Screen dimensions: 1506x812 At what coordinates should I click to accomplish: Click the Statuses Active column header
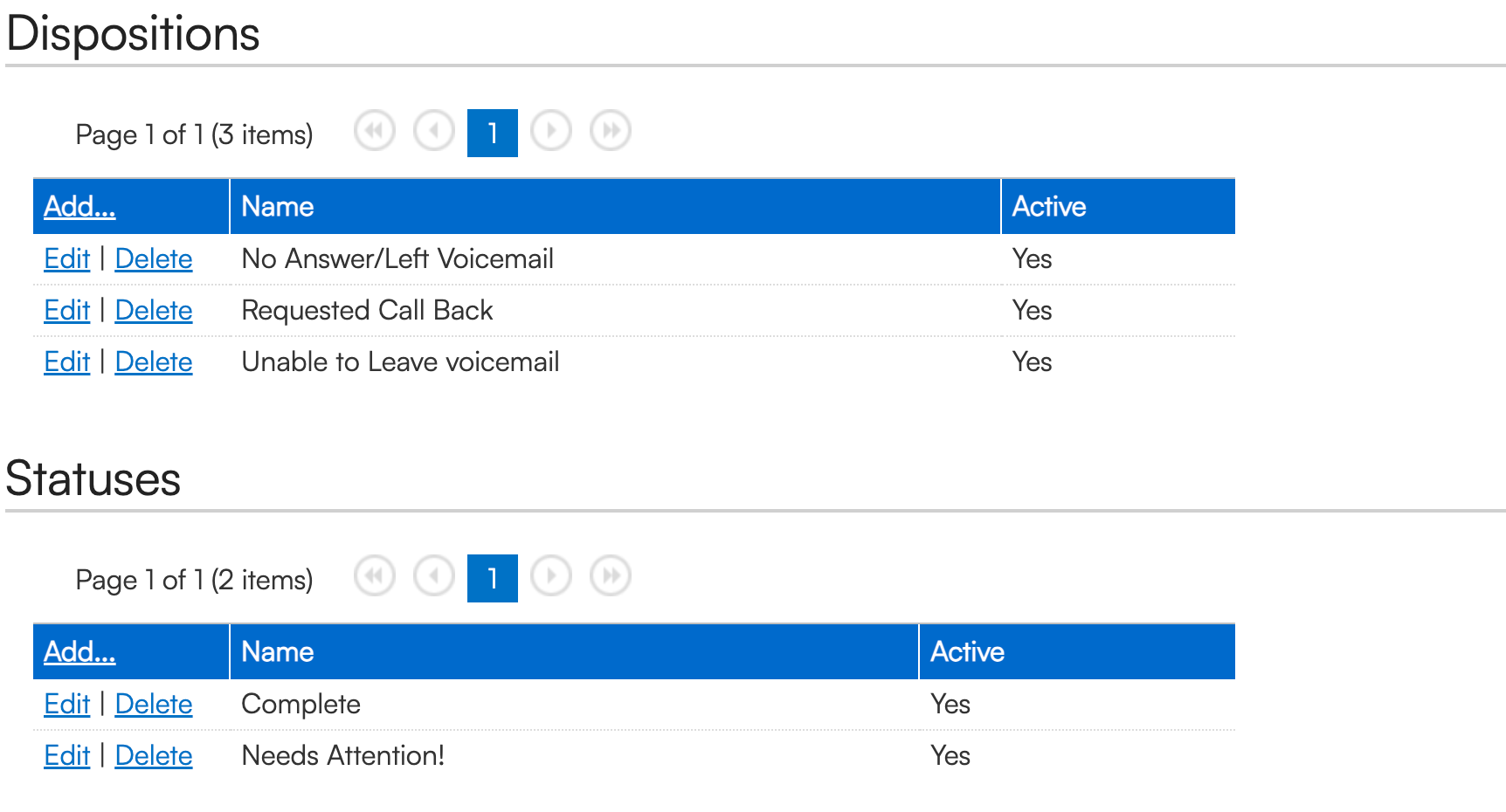click(967, 652)
